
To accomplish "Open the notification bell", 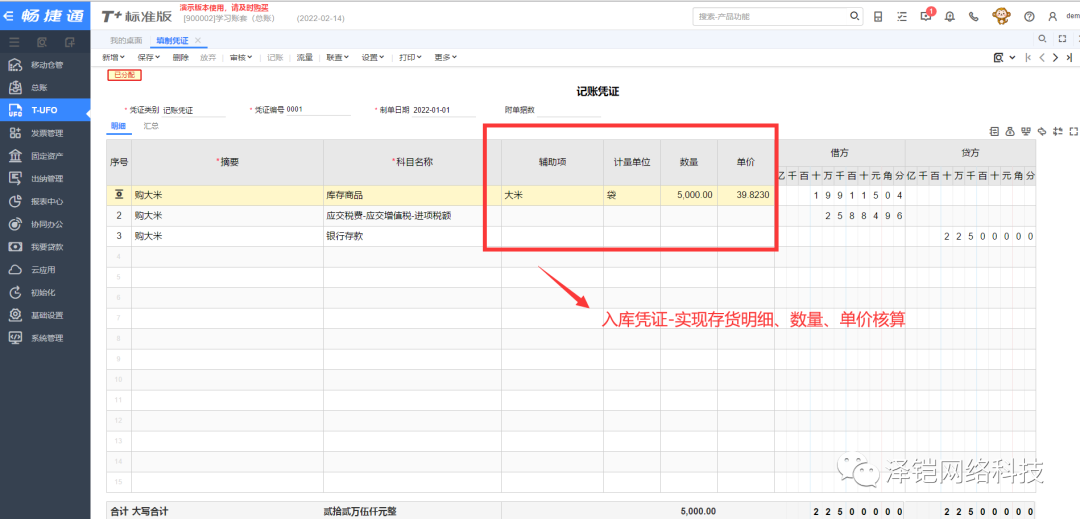I will tap(950, 16).
